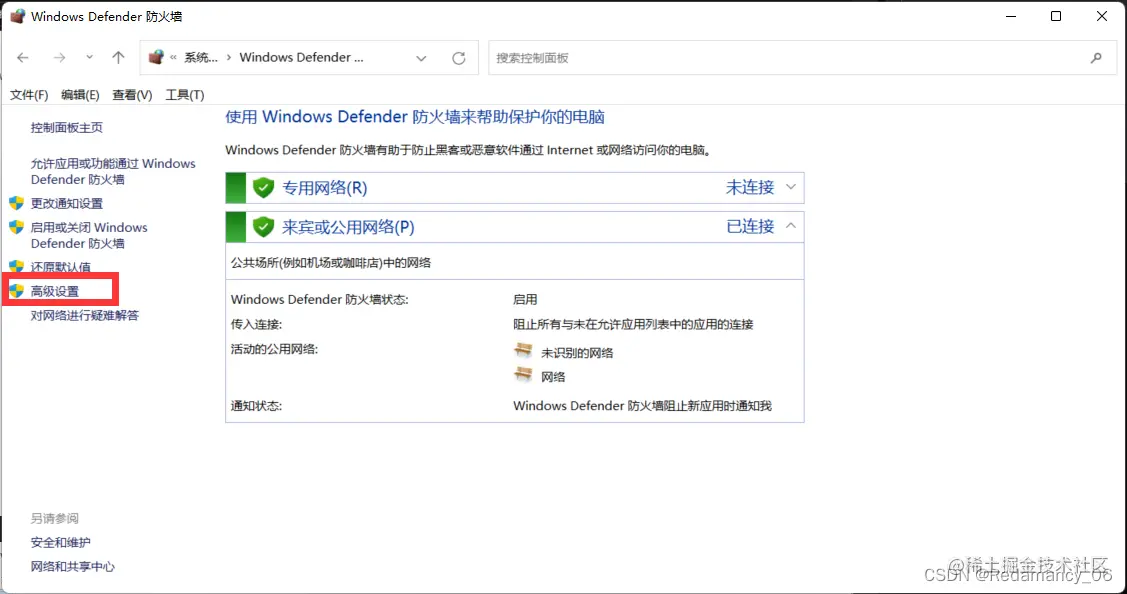Click 系统... in the breadcrumb path
Image resolution: width=1127 pixels, height=594 pixels.
coord(201,58)
